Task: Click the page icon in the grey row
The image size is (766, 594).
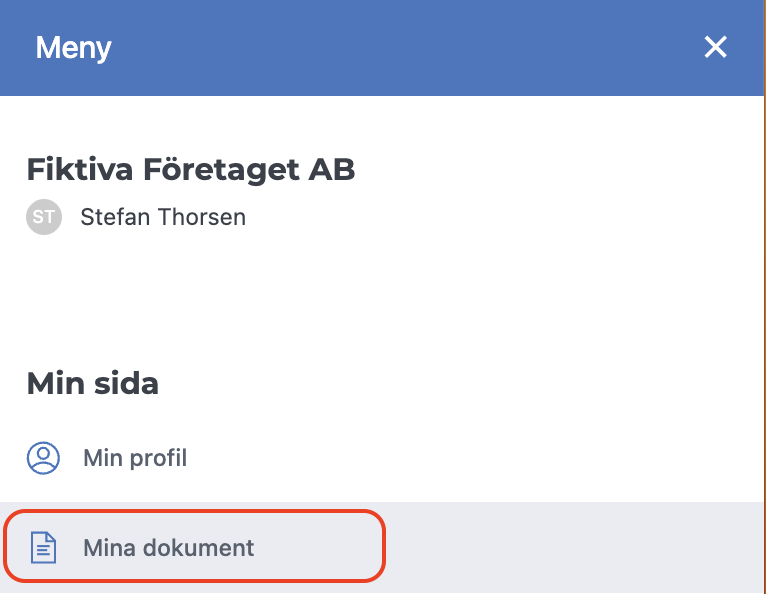Action: pos(43,548)
